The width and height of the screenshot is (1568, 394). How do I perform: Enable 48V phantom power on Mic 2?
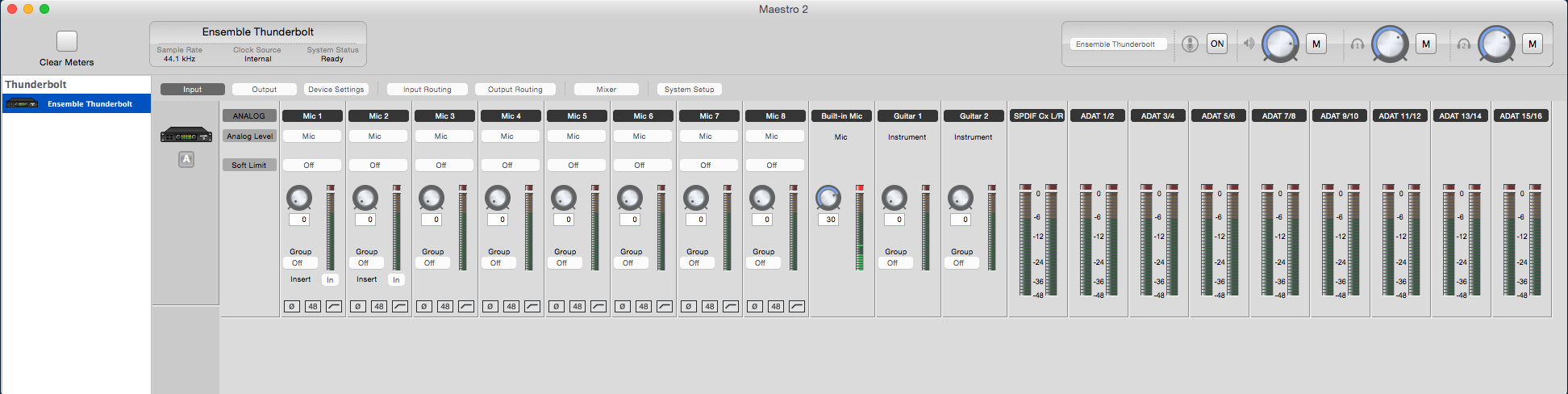pyautogui.click(x=379, y=307)
